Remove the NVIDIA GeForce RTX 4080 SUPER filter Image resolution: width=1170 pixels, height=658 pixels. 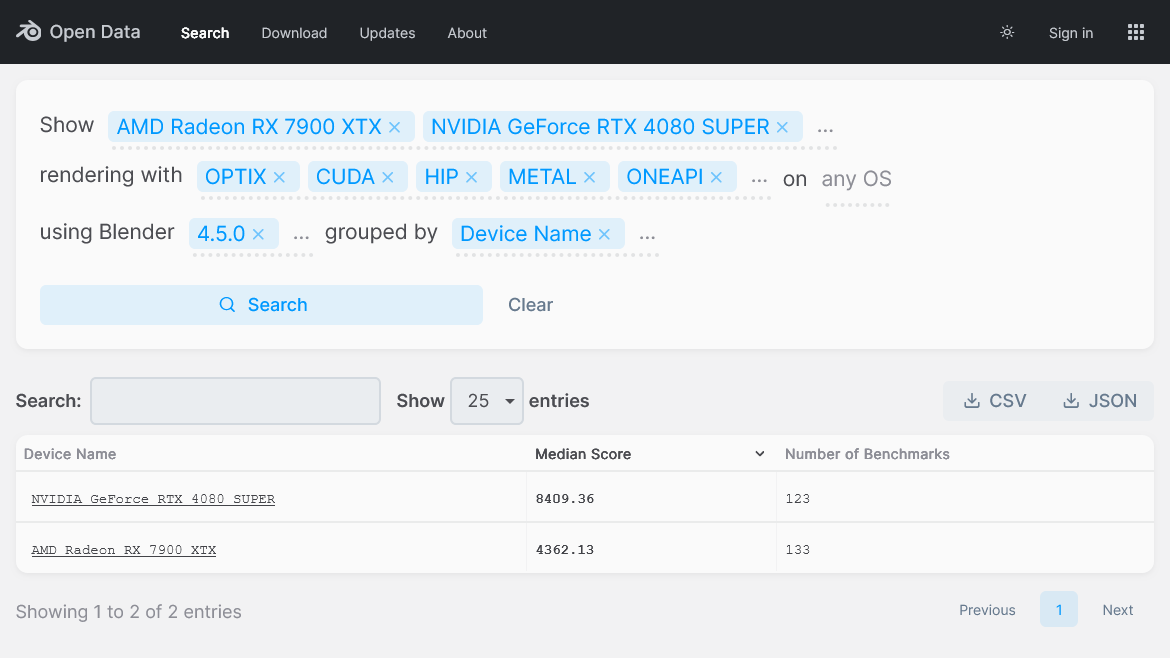tap(782, 128)
